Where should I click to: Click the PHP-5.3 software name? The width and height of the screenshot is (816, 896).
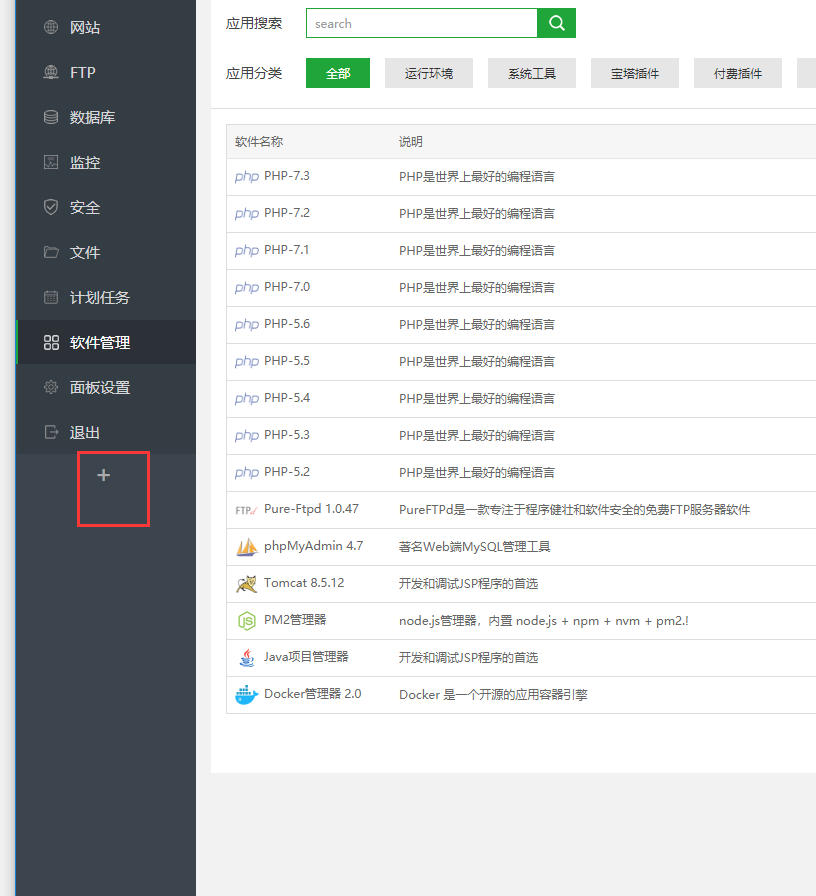[287, 435]
